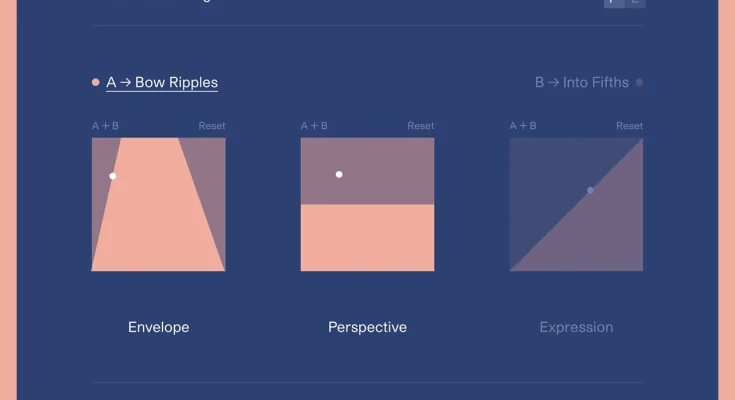Click the dimmed Expression label
The height and width of the screenshot is (400, 735).
pos(576,327)
